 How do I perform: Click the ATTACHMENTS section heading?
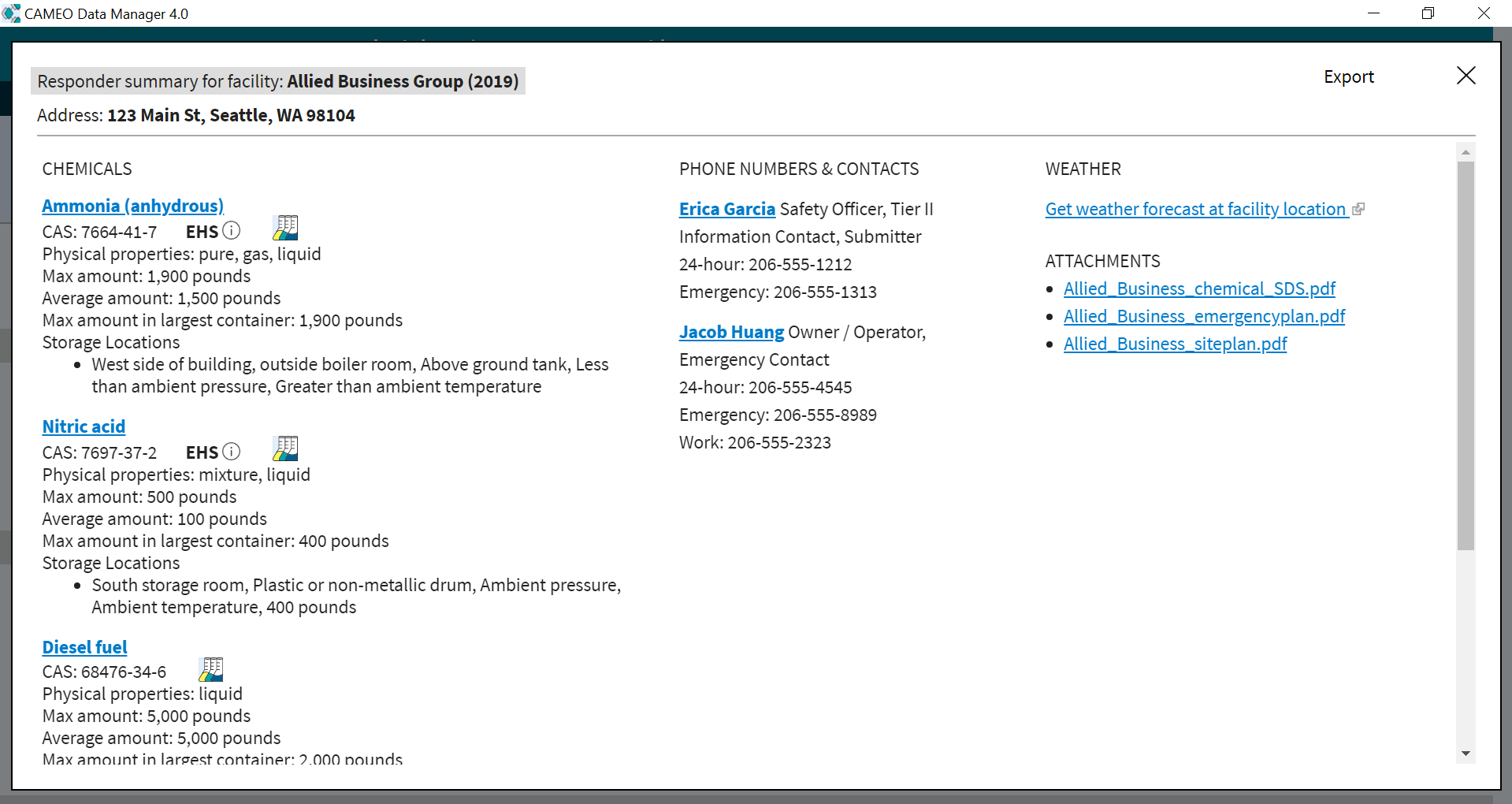(1102, 261)
